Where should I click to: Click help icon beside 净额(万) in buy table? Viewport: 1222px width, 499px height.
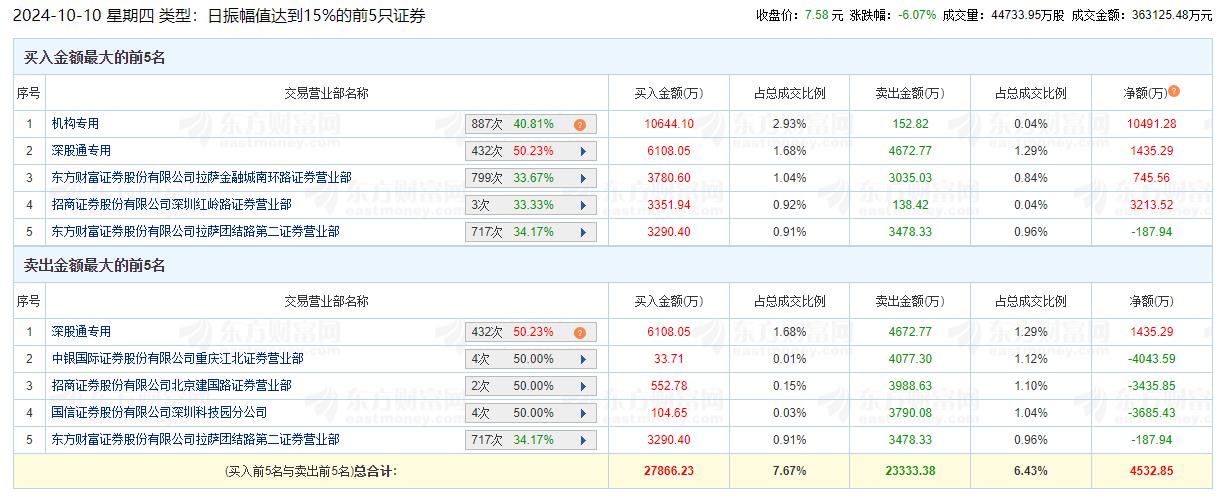pyautogui.click(x=1174, y=91)
